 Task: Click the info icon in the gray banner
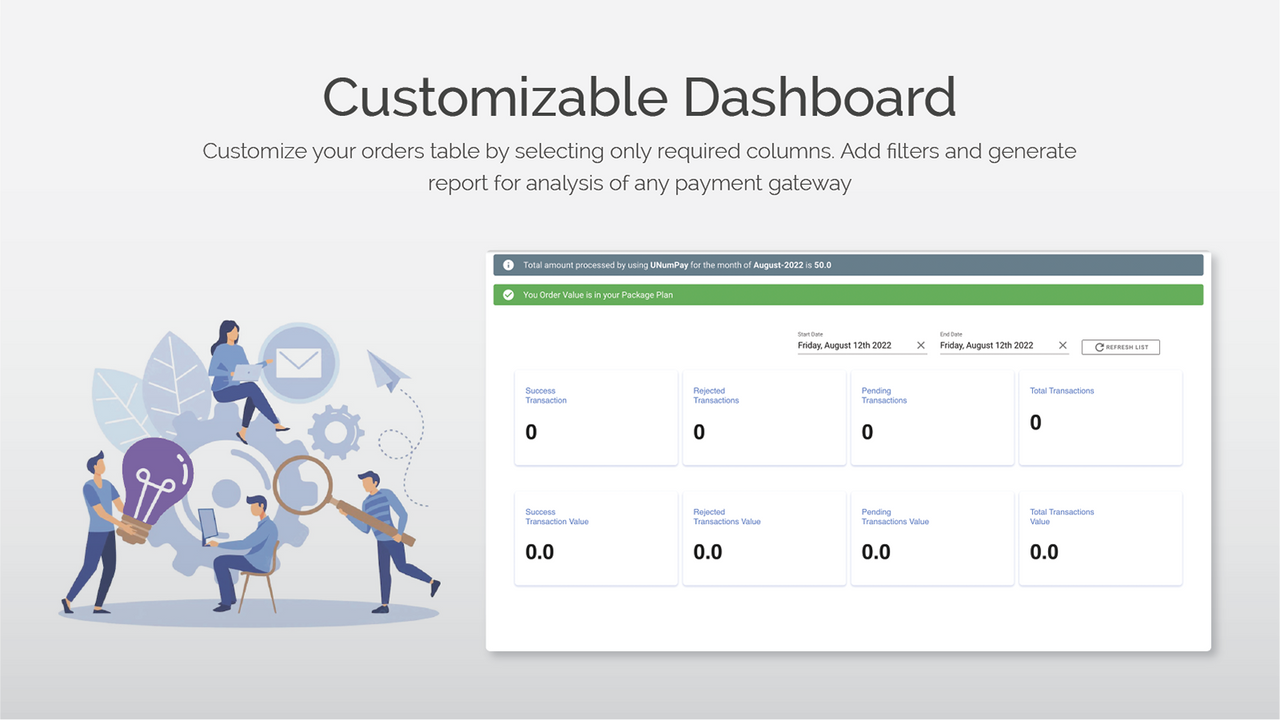coord(508,264)
